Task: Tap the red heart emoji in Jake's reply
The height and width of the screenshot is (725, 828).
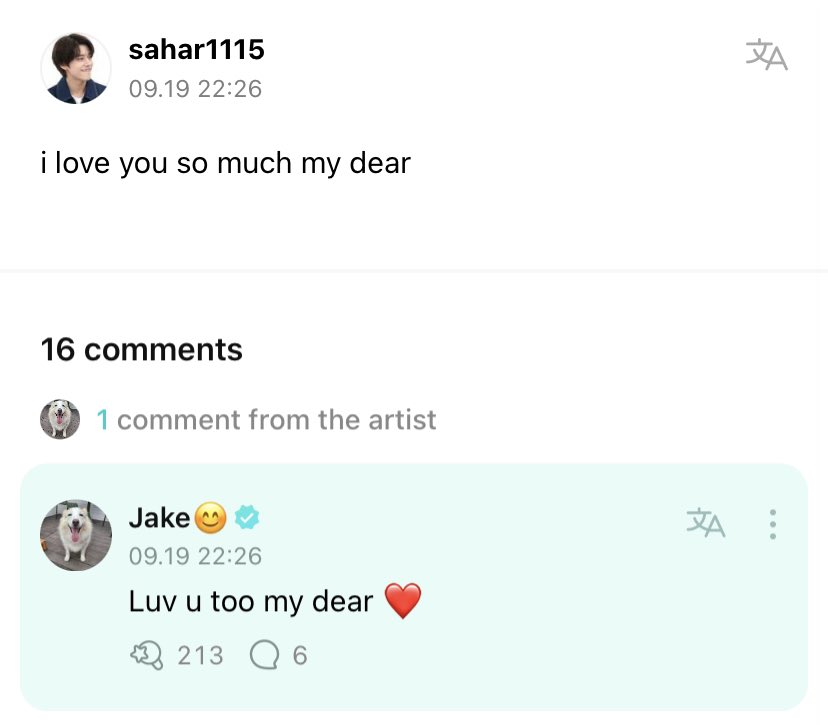Action: coord(403,601)
